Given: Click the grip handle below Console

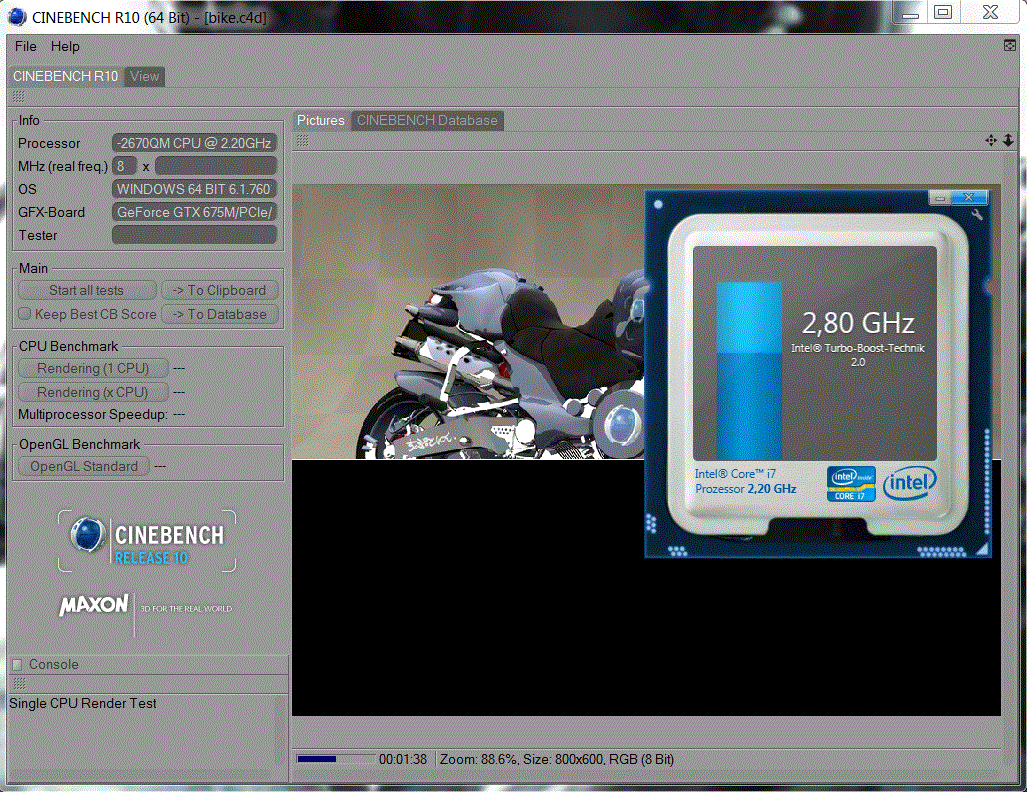Looking at the screenshot, I should [x=20, y=684].
